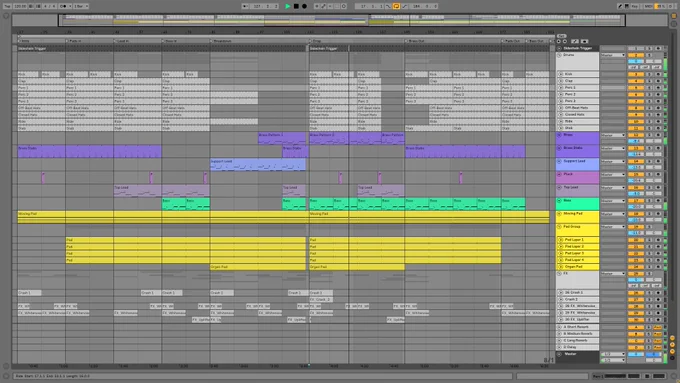Jump to the Breakdown locator
Screen dimensions: 680x383
pos(222,41)
